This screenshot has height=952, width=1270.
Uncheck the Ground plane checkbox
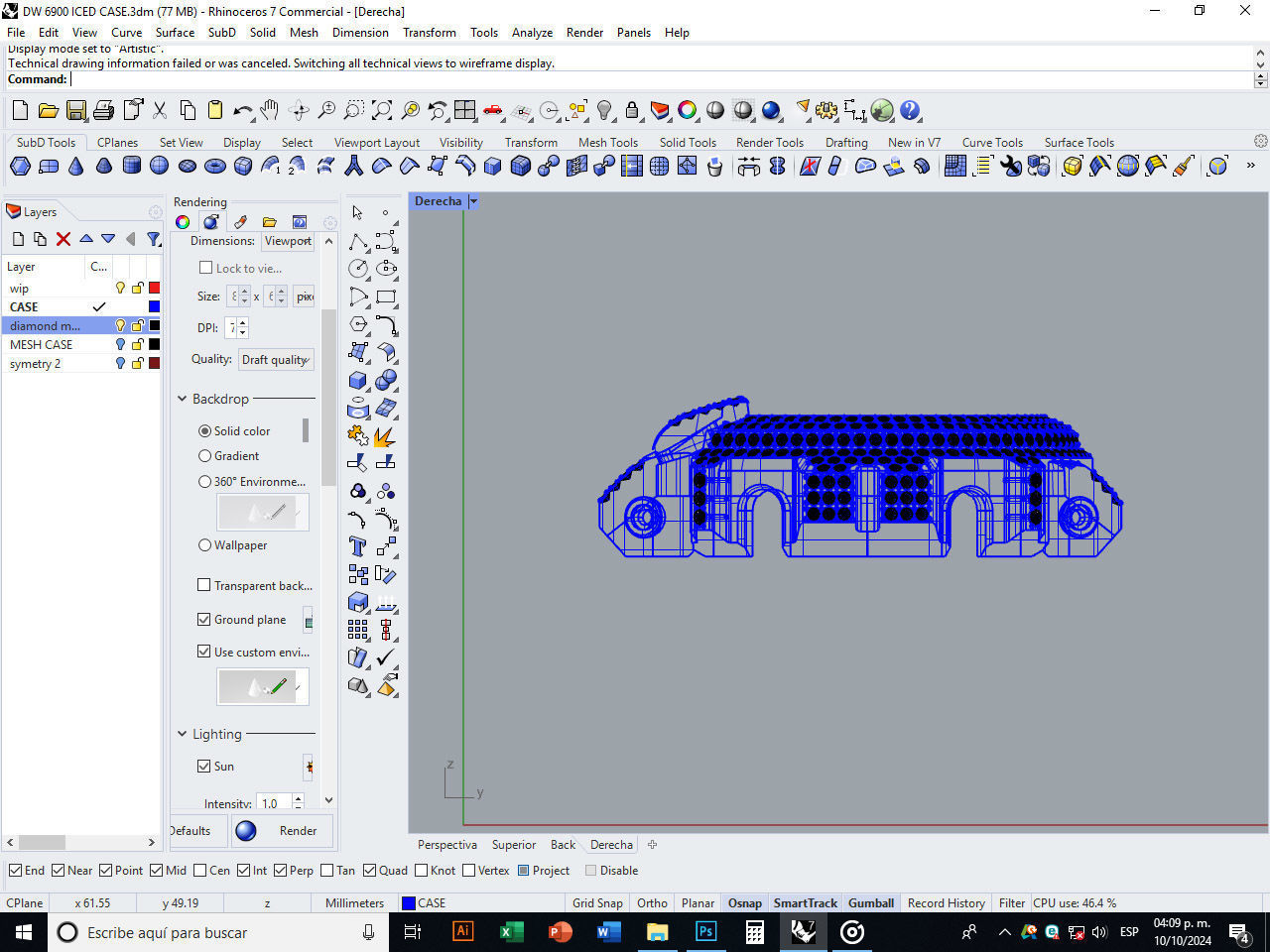tap(204, 619)
